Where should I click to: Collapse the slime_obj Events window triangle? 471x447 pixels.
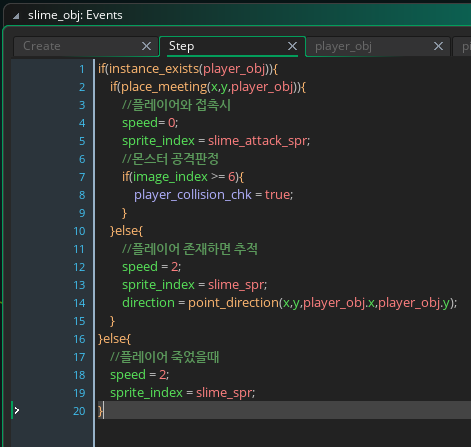coord(16,16)
